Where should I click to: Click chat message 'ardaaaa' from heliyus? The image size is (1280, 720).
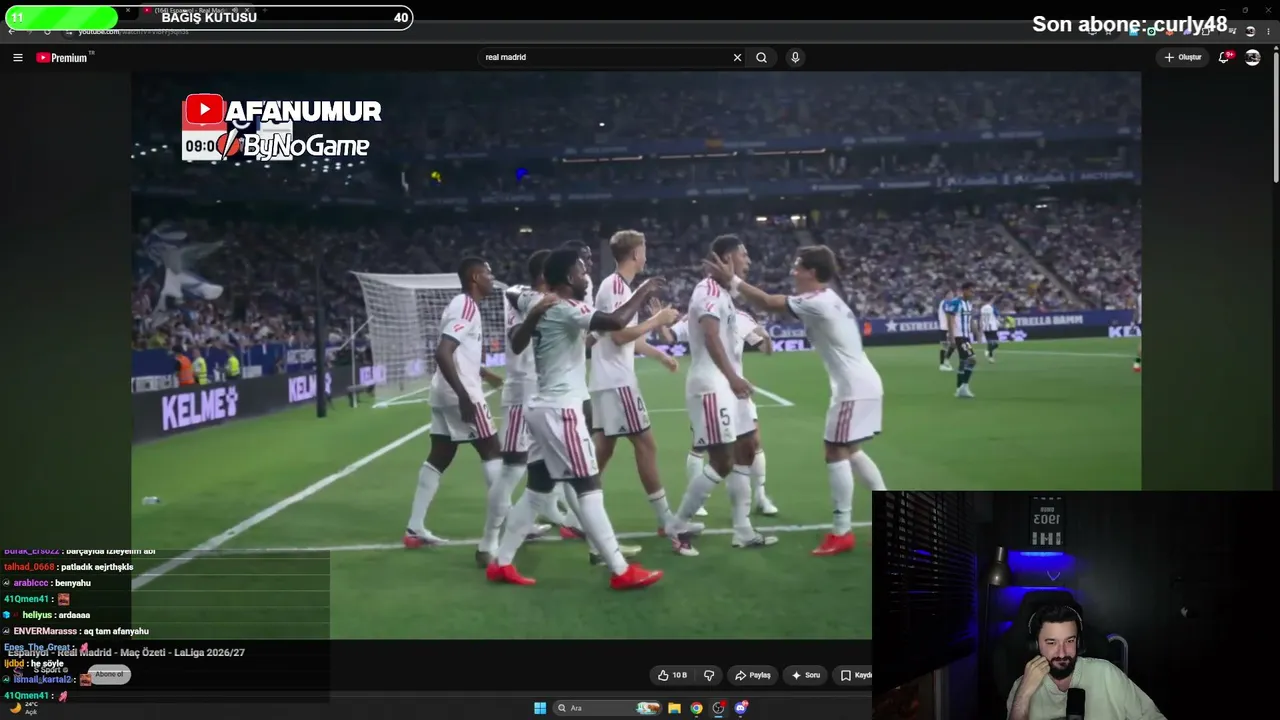tap(74, 615)
